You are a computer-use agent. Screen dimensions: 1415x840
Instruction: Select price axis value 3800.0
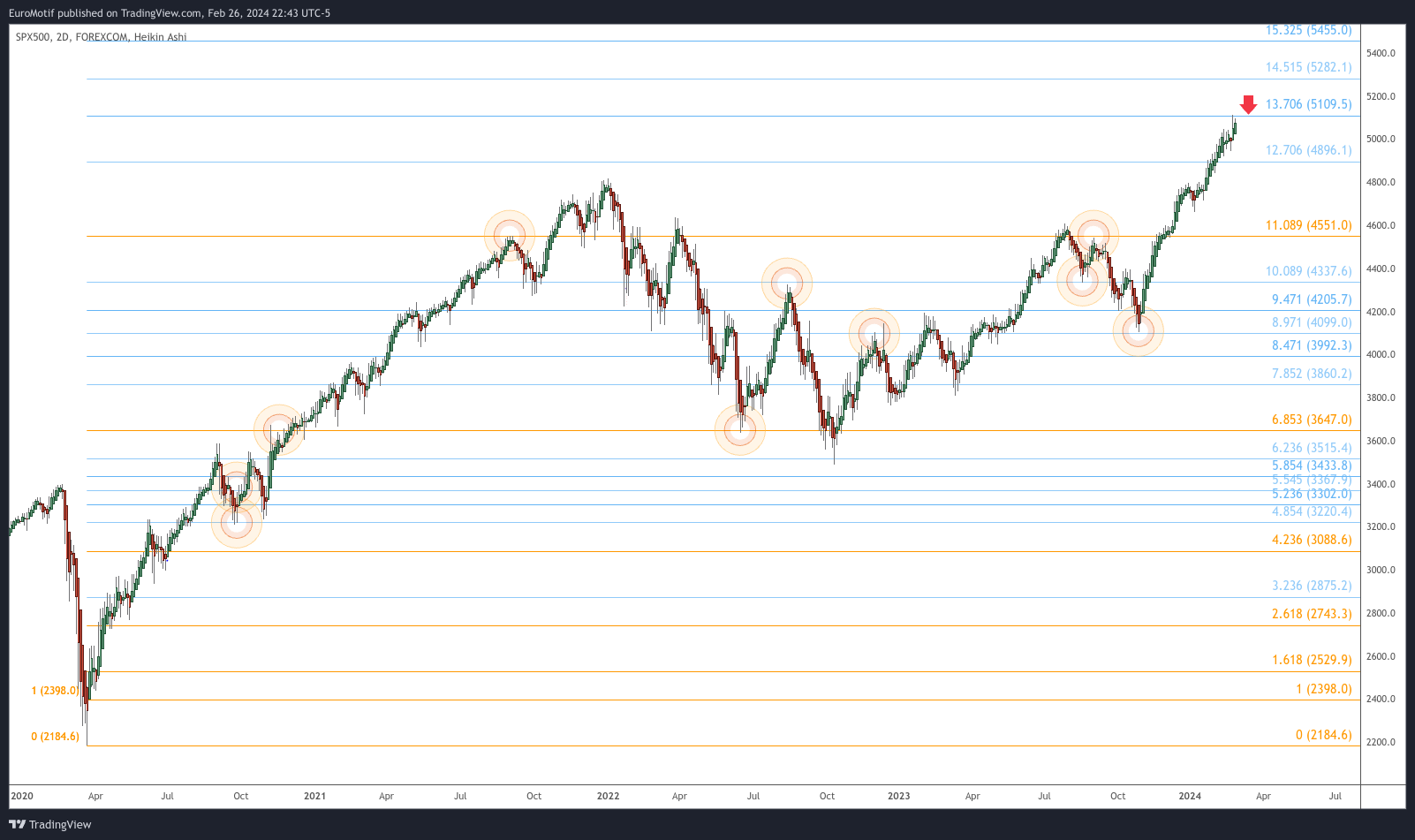(x=1381, y=397)
